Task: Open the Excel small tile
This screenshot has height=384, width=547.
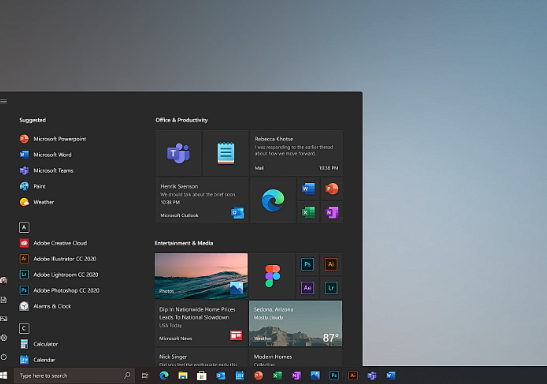Action: pos(308,212)
